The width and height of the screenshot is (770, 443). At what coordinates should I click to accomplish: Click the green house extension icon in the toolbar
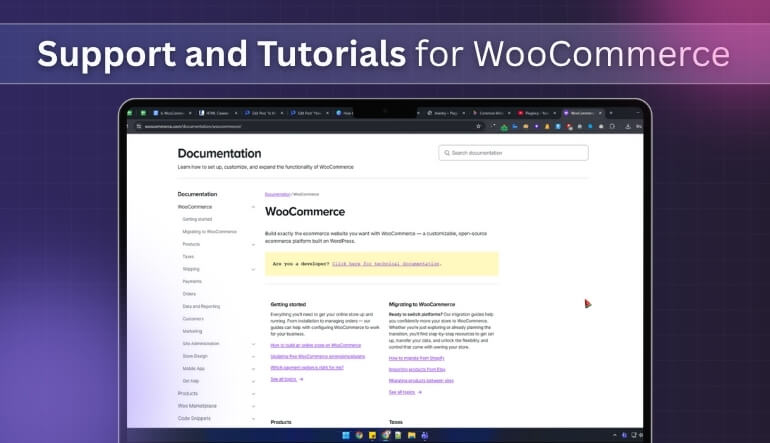(504, 127)
